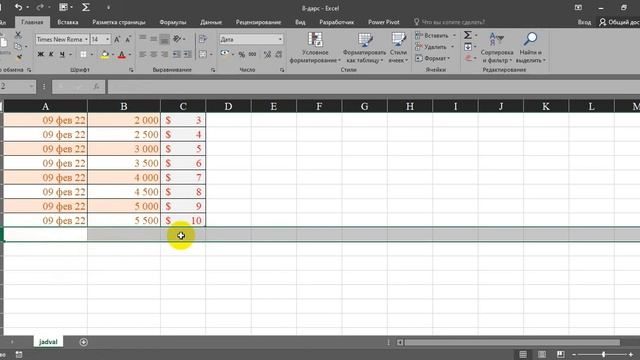Decrease font size with the small A icon
This screenshot has height=360, width=640.
pyautogui.click(x=128, y=40)
